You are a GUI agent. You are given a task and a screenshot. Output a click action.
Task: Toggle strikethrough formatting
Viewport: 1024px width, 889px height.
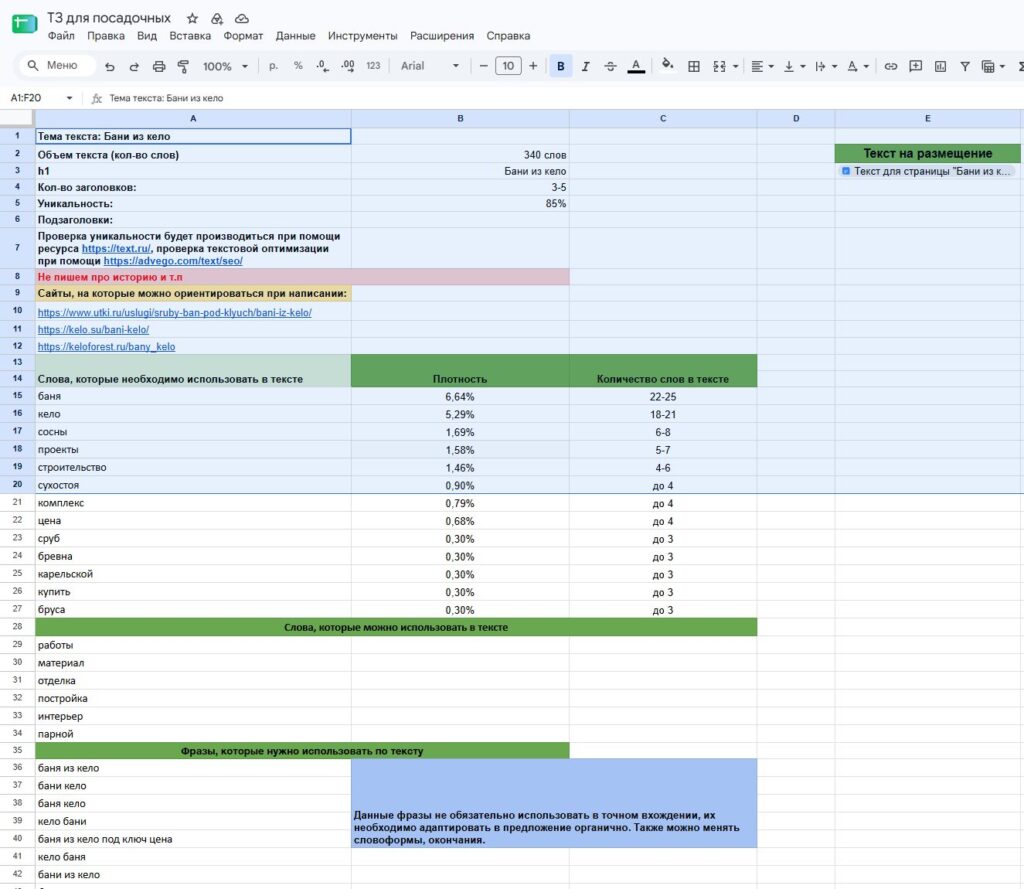click(610, 66)
